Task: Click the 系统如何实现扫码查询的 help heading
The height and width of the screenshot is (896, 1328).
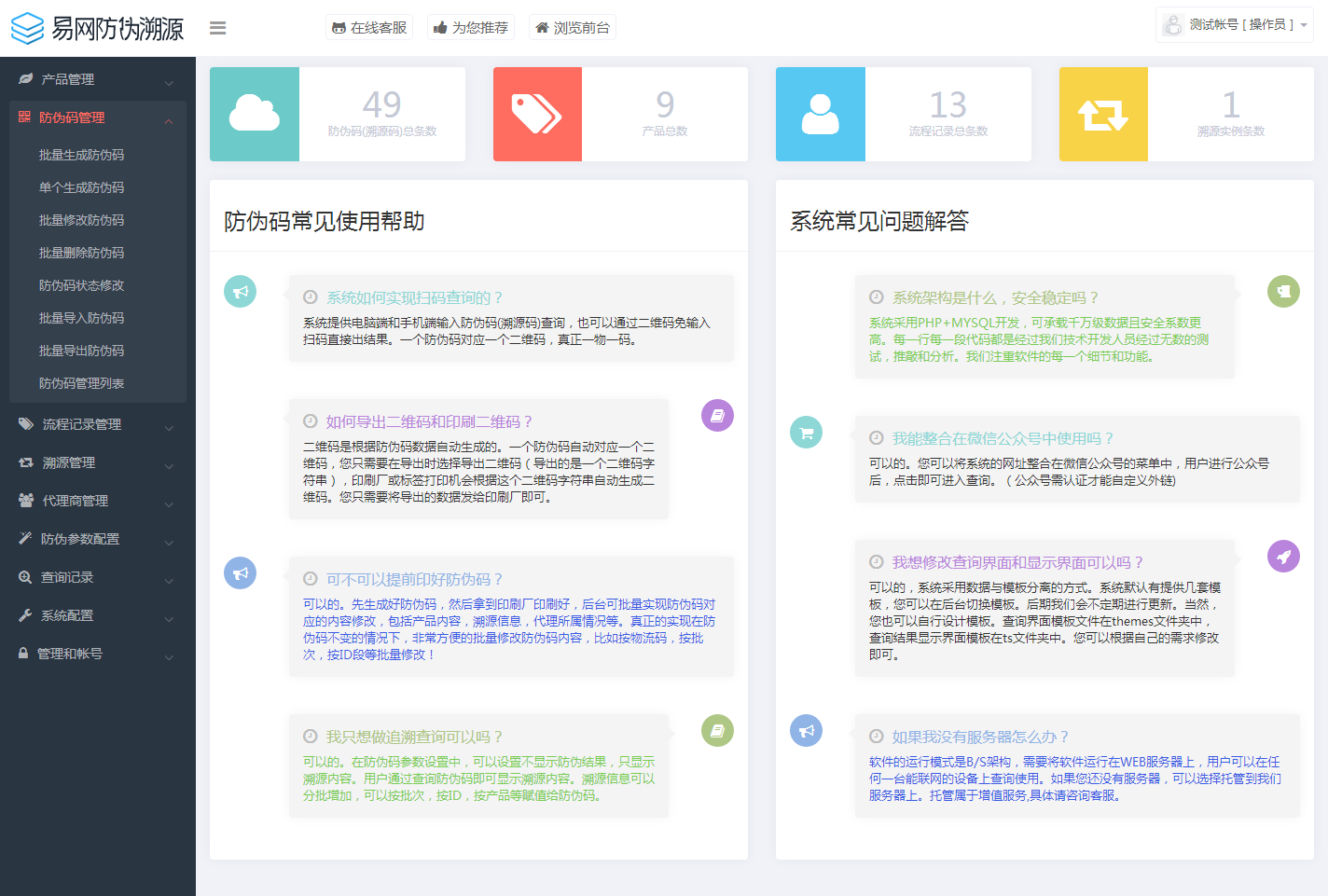Action: 414,297
